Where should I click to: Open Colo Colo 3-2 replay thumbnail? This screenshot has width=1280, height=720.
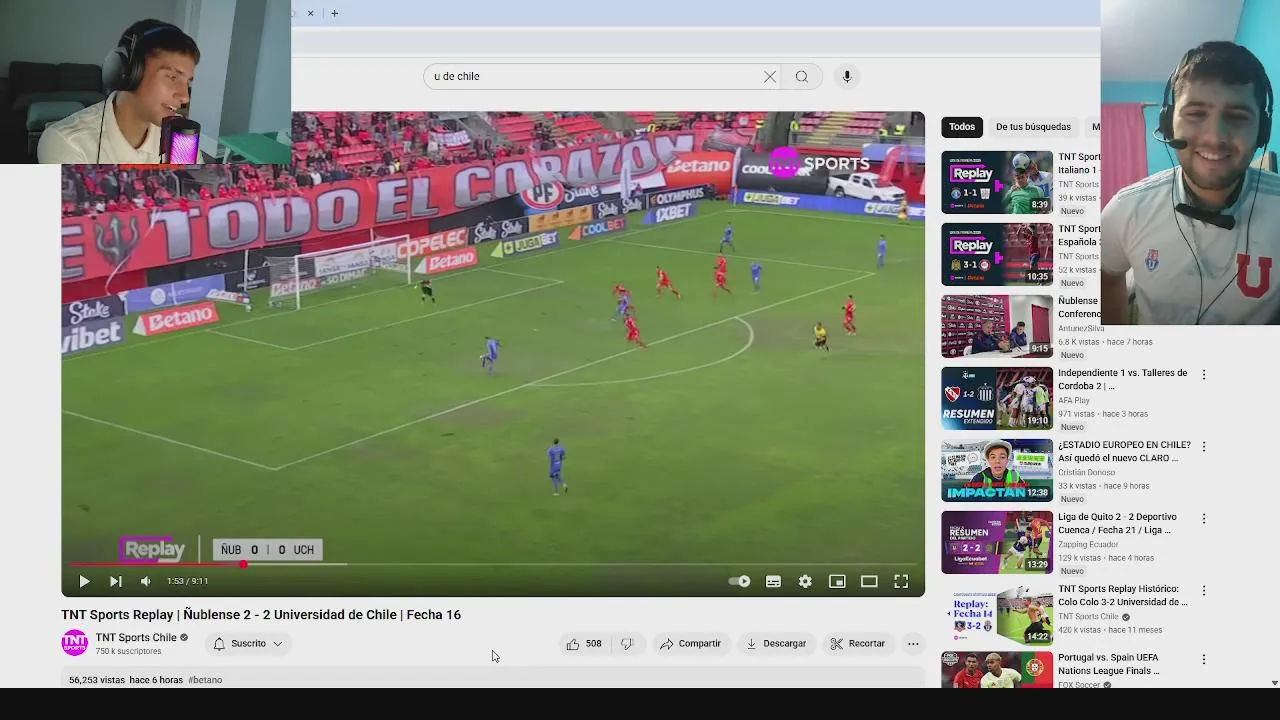997,614
